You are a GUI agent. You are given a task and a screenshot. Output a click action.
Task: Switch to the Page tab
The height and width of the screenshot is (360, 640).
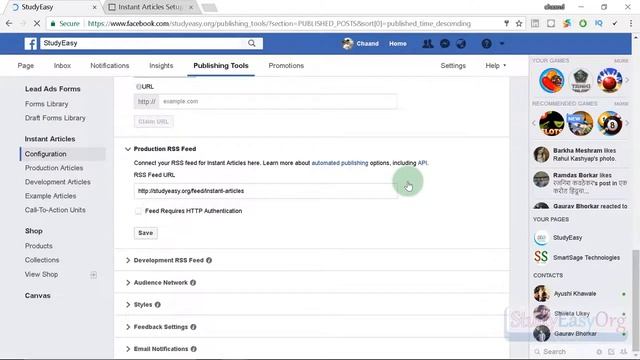(26, 65)
